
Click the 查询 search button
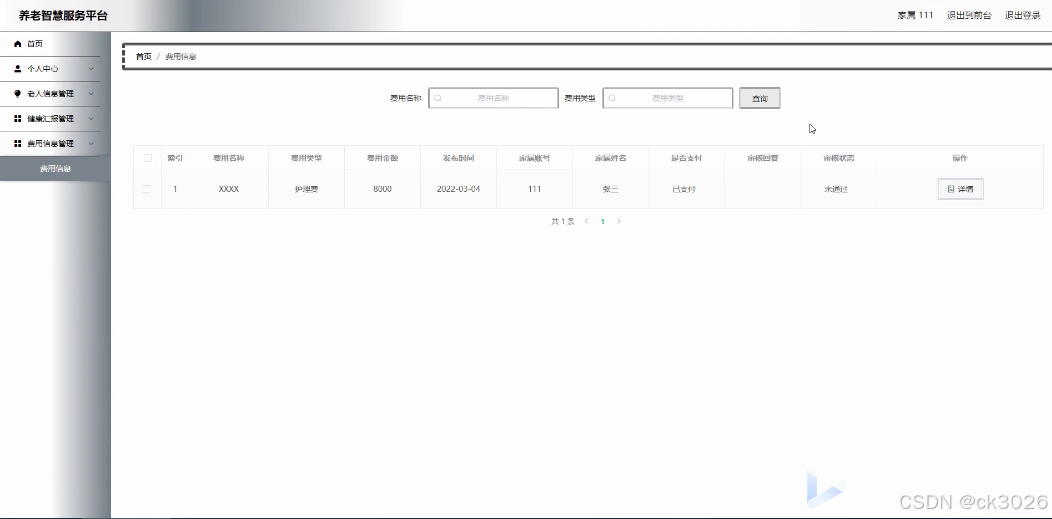[759, 99]
